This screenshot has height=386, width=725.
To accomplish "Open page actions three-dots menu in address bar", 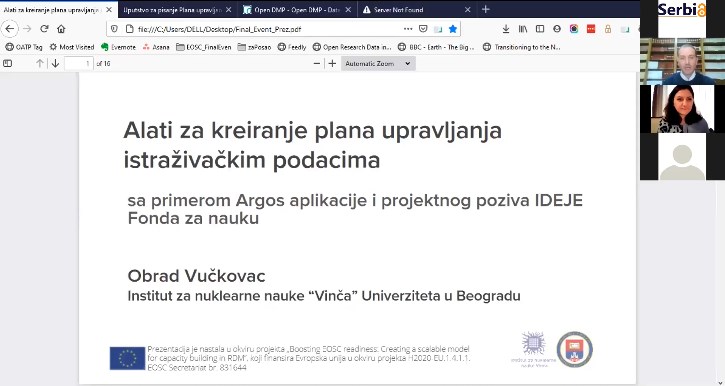I will click(408, 29).
